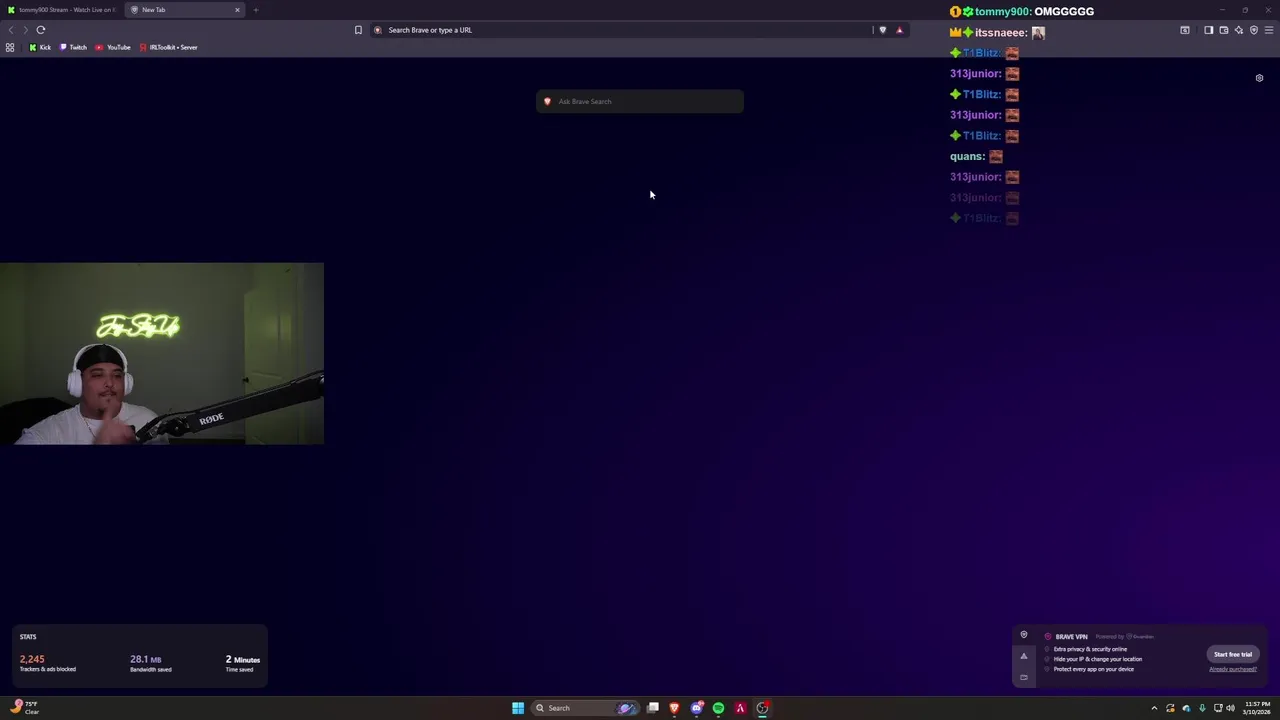Reload the page

click(41, 30)
